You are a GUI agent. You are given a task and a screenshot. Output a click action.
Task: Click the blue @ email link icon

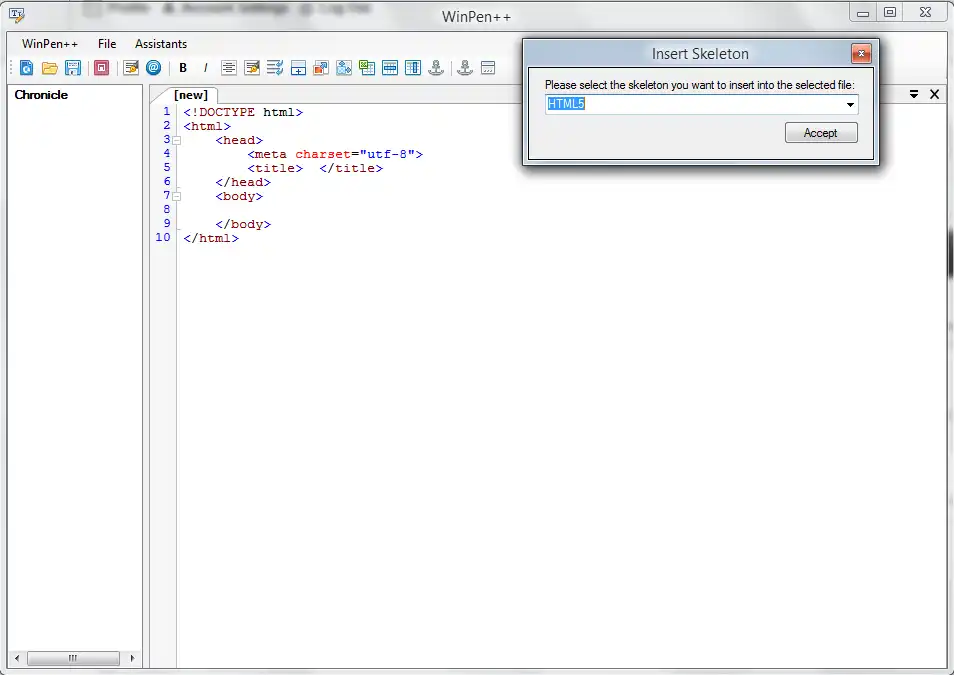click(x=154, y=68)
